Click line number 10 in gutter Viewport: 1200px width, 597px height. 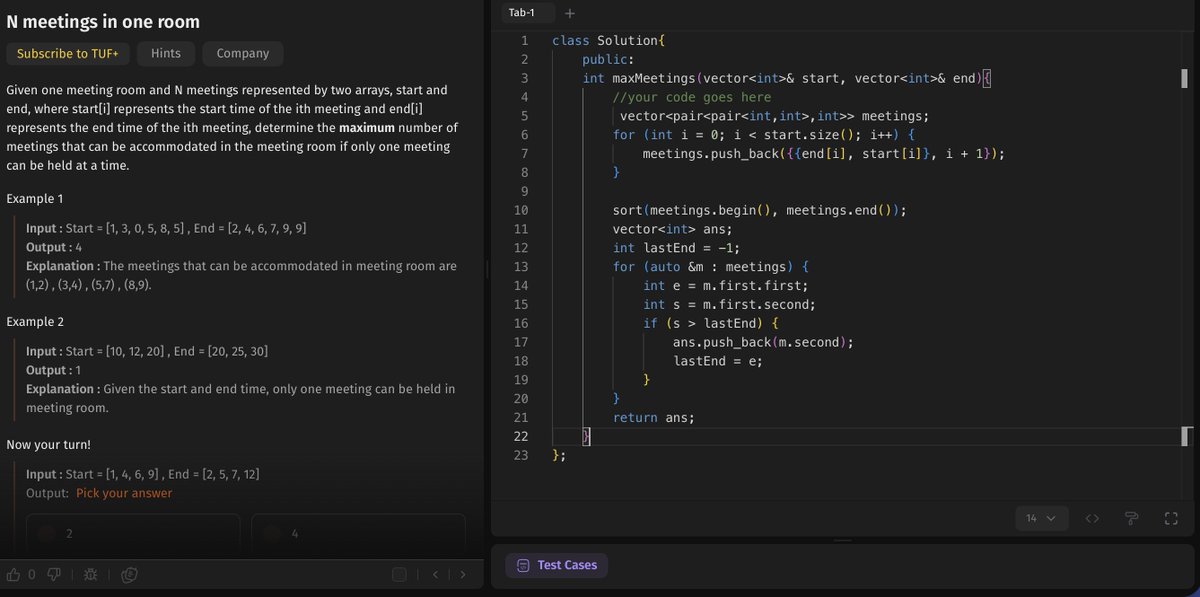[x=519, y=210]
